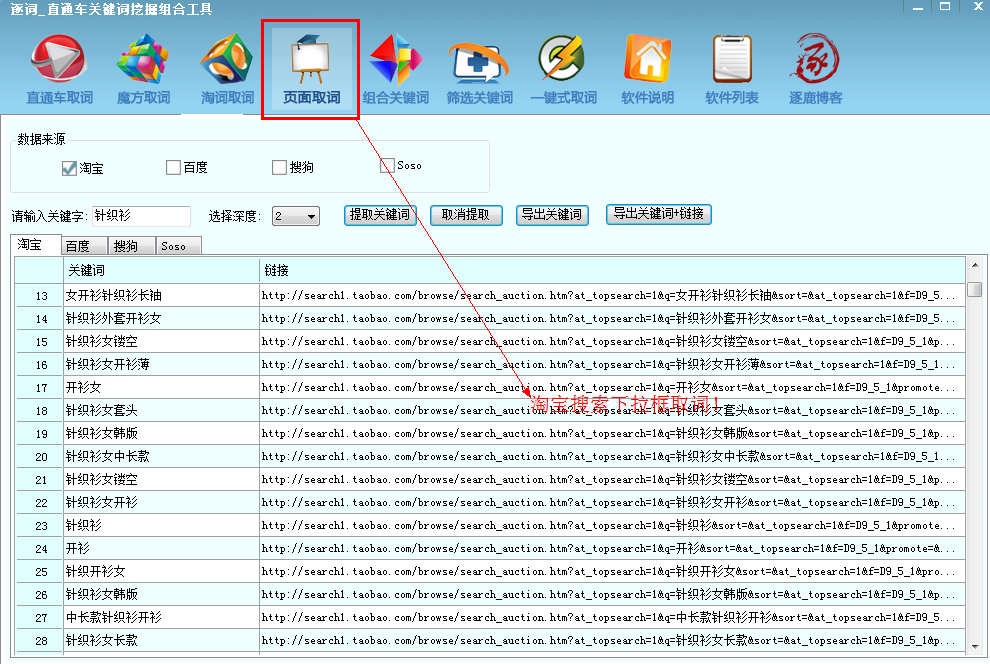Select keyword 针织衫女长款 in row 28
The width and height of the screenshot is (990, 664).
(x=162, y=641)
